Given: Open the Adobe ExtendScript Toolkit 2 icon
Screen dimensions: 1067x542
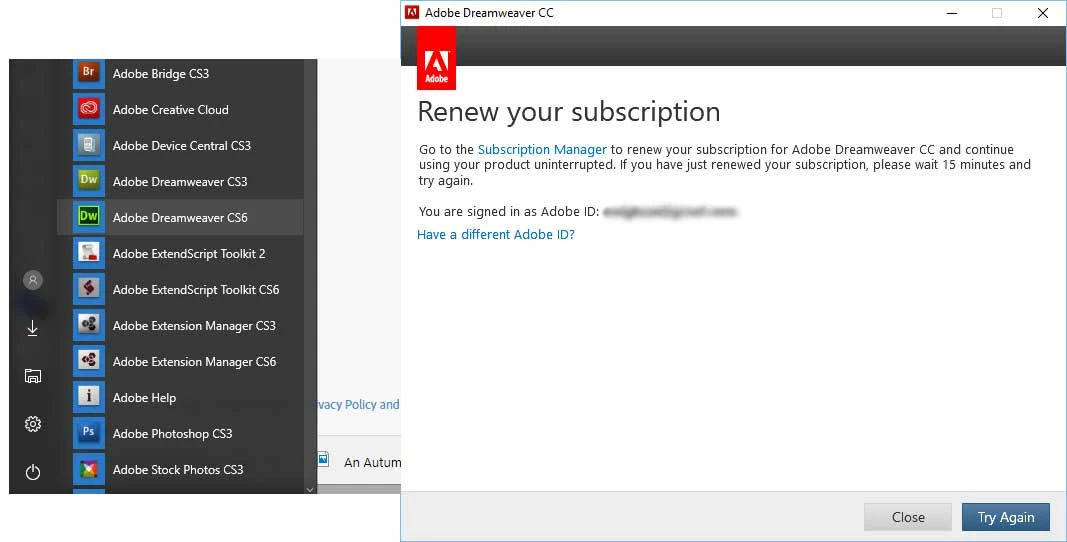Looking at the screenshot, I should tap(88, 253).
